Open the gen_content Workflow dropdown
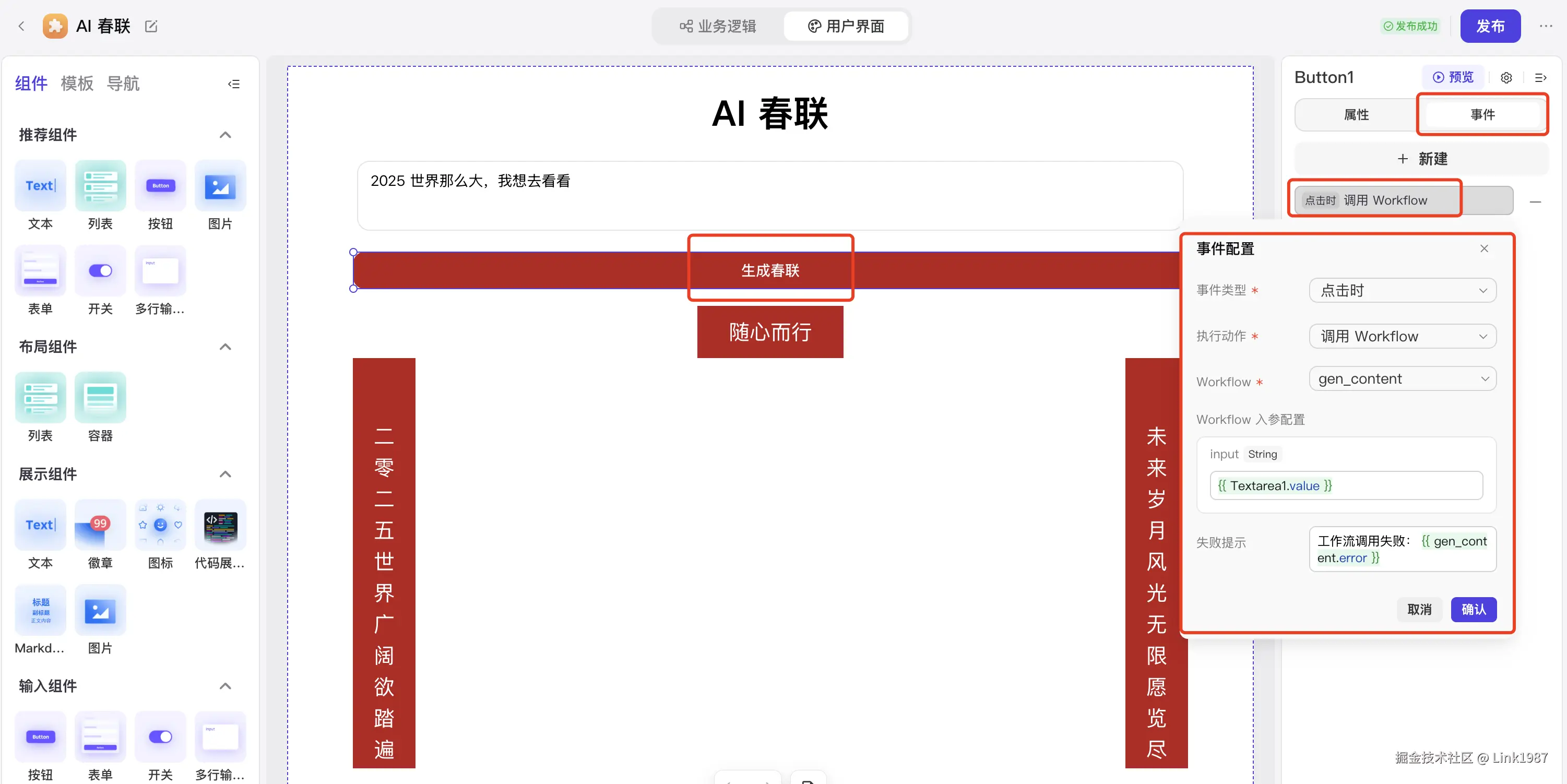The image size is (1567, 784). click(x=1402, y=379)
